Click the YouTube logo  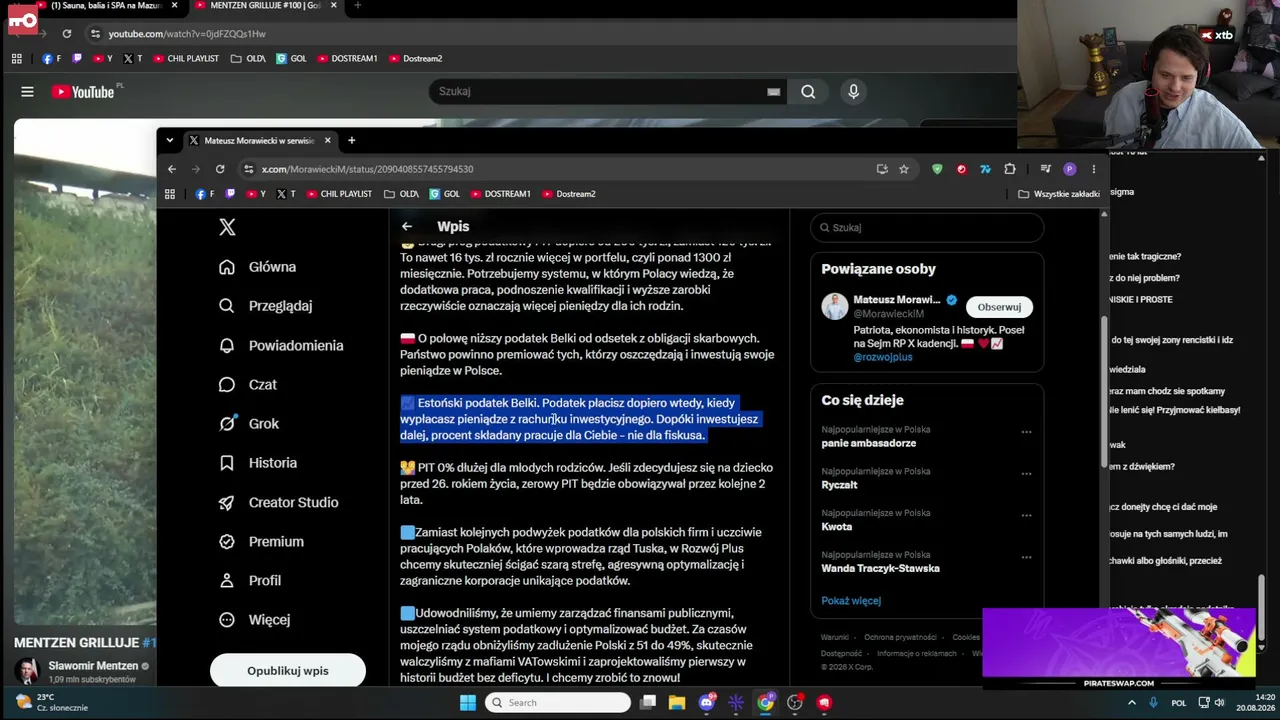coord(83,92)
